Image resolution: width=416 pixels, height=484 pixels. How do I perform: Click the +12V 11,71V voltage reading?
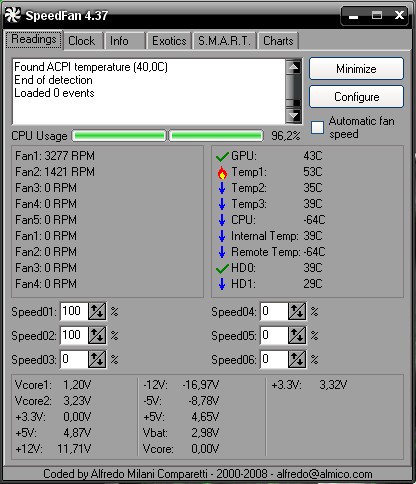pos(53,449)
